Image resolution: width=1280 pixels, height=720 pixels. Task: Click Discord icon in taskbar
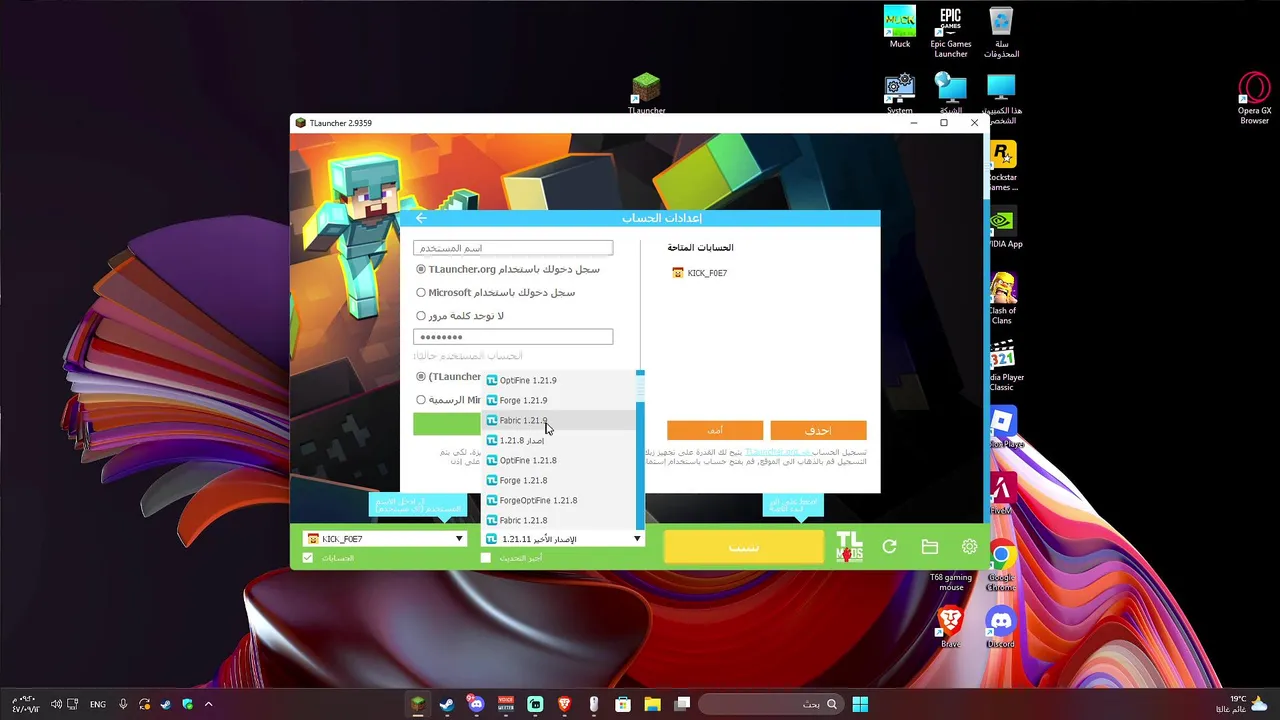(476, 704)
